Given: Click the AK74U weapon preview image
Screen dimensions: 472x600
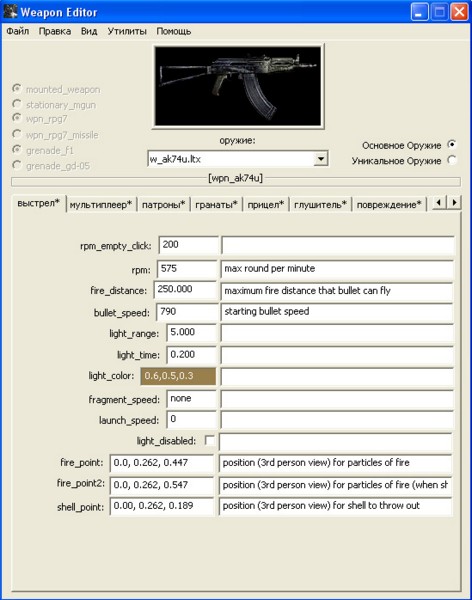Looking at the screenshot, I should tap(238, 86).
